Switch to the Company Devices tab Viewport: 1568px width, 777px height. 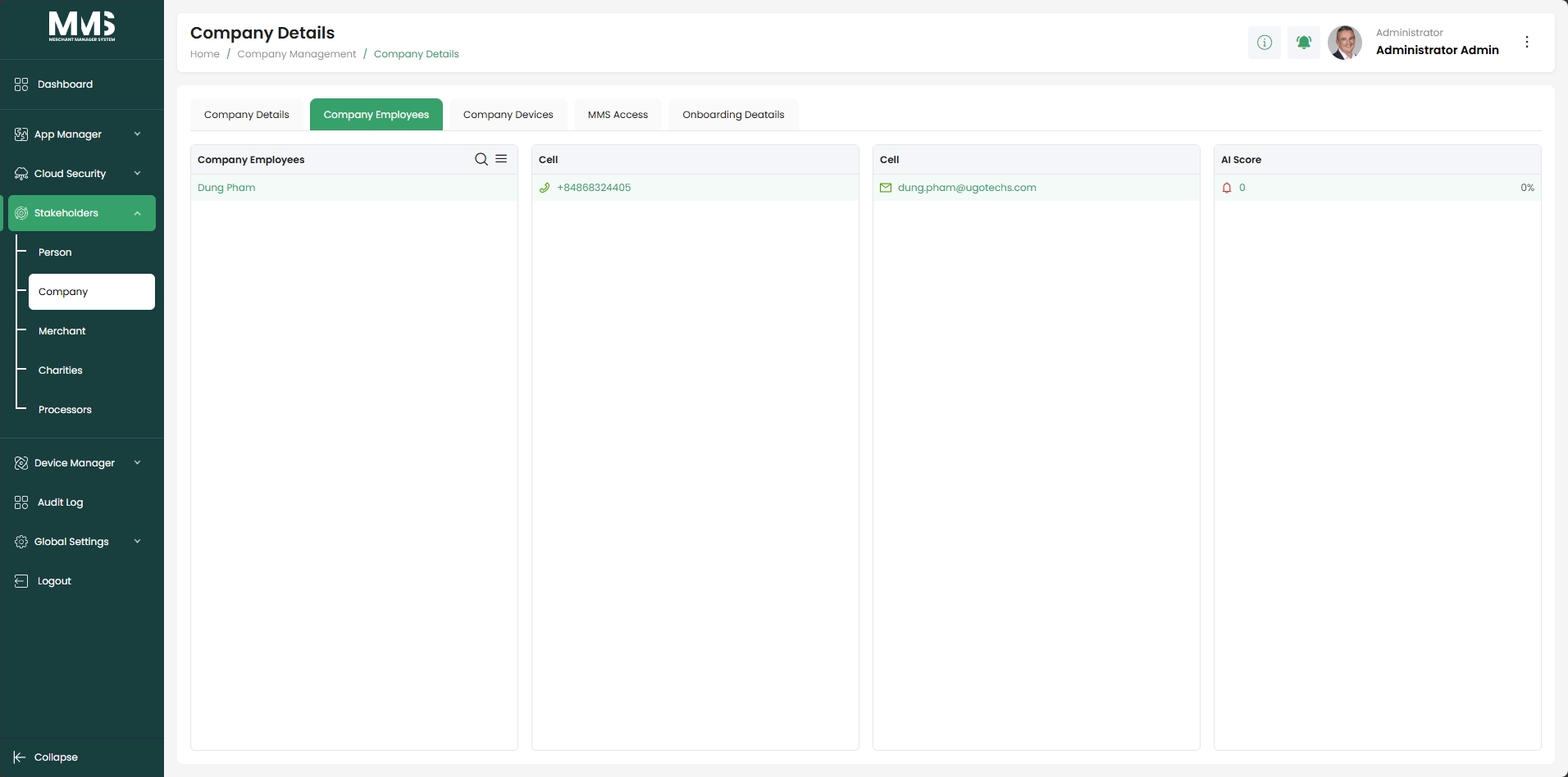(x=508, y=115)
